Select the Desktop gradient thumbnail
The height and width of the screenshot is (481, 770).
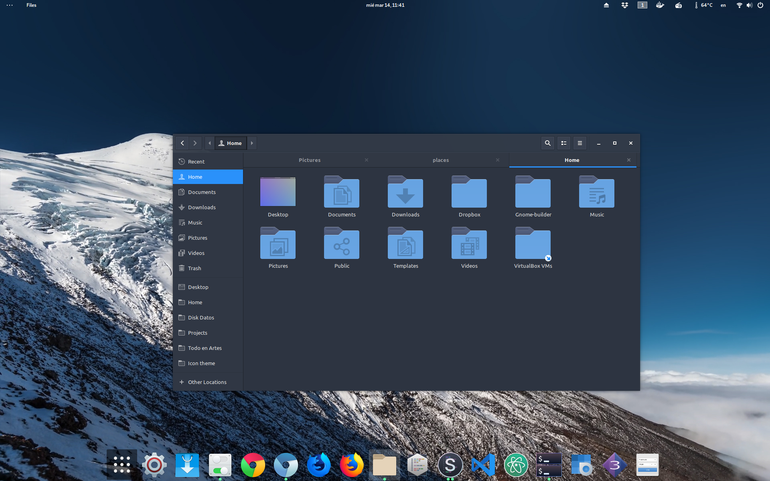point(278,192)
